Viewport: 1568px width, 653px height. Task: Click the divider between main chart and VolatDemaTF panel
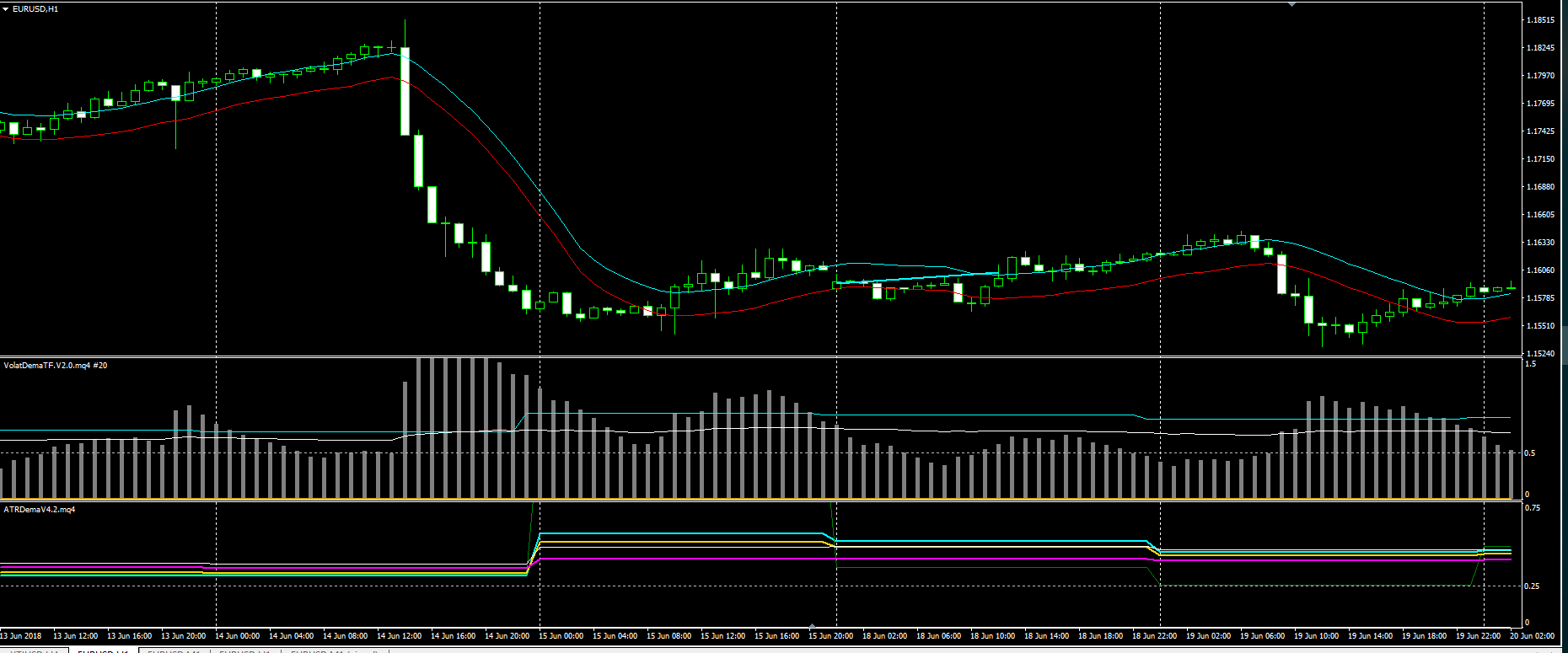coord(759,357)
